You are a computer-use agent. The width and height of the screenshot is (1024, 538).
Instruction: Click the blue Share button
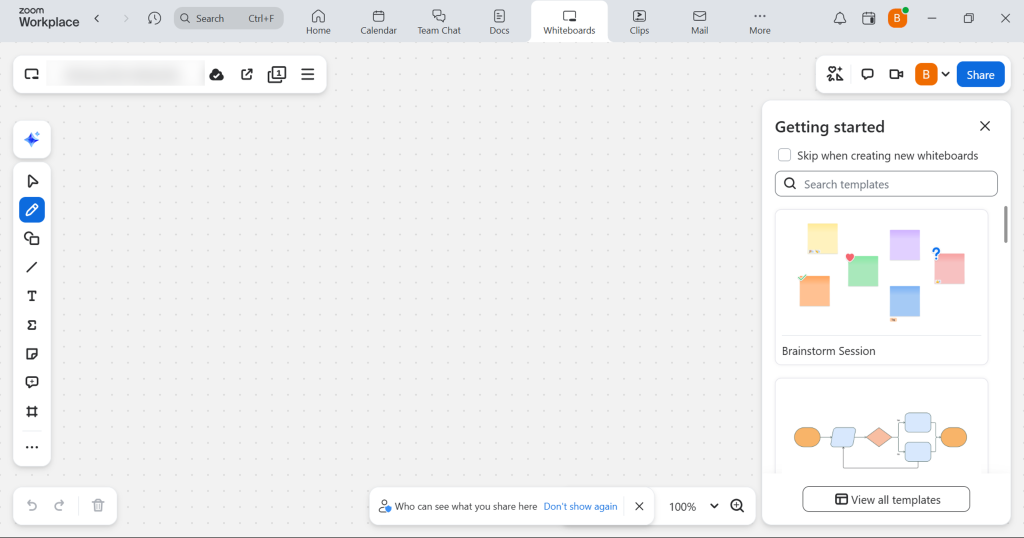pos(980,75)
